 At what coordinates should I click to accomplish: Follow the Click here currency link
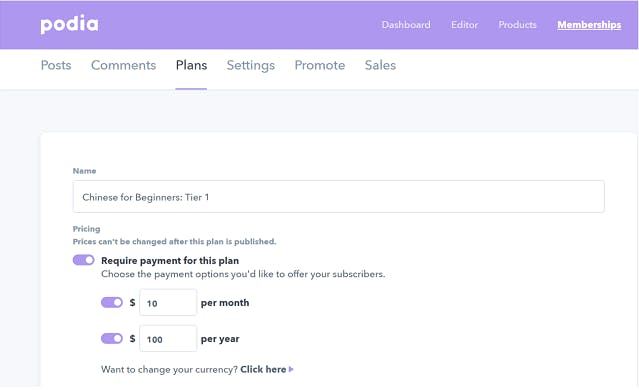(x=263, y=369)
